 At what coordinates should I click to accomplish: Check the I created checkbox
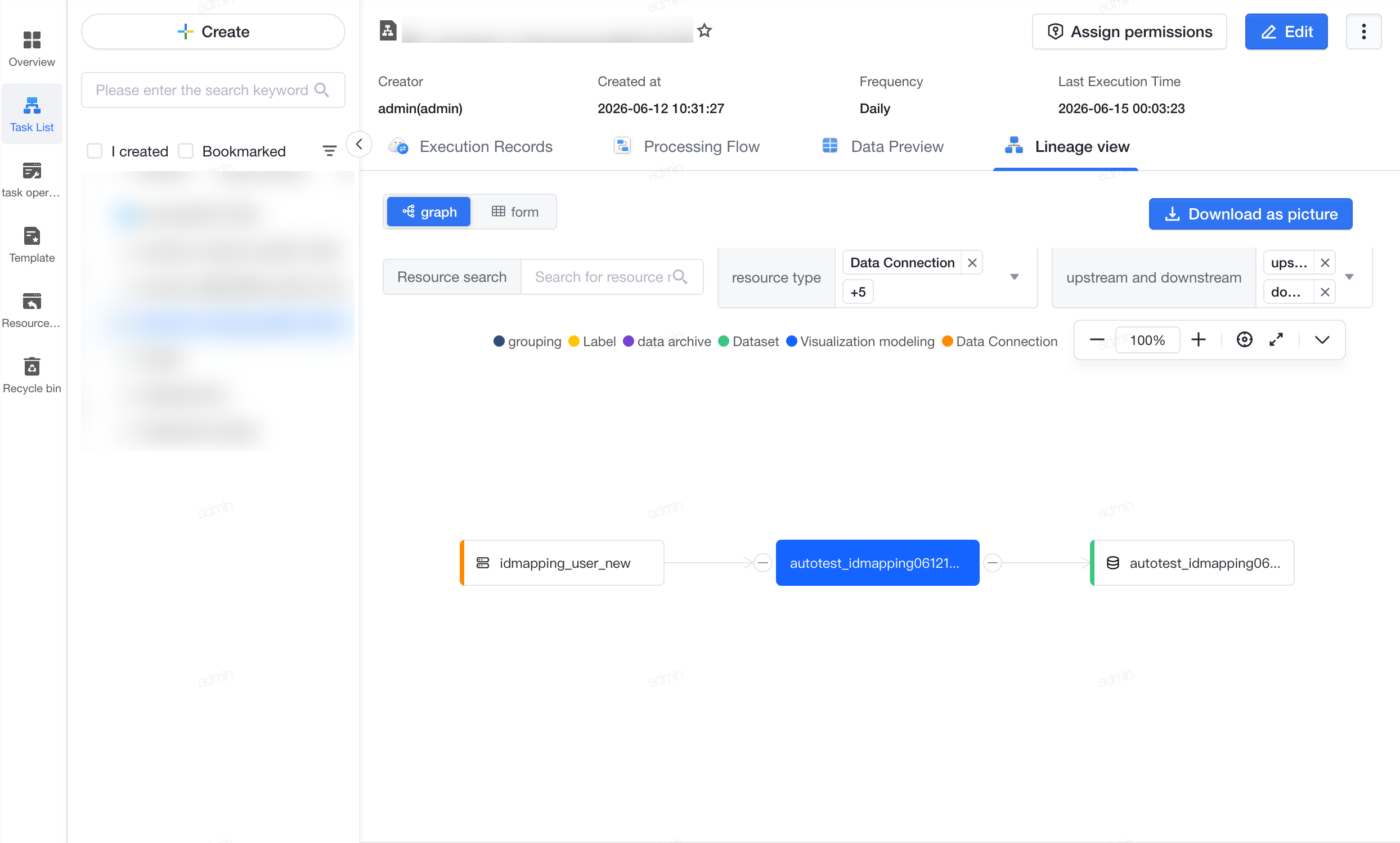point(95,151)
